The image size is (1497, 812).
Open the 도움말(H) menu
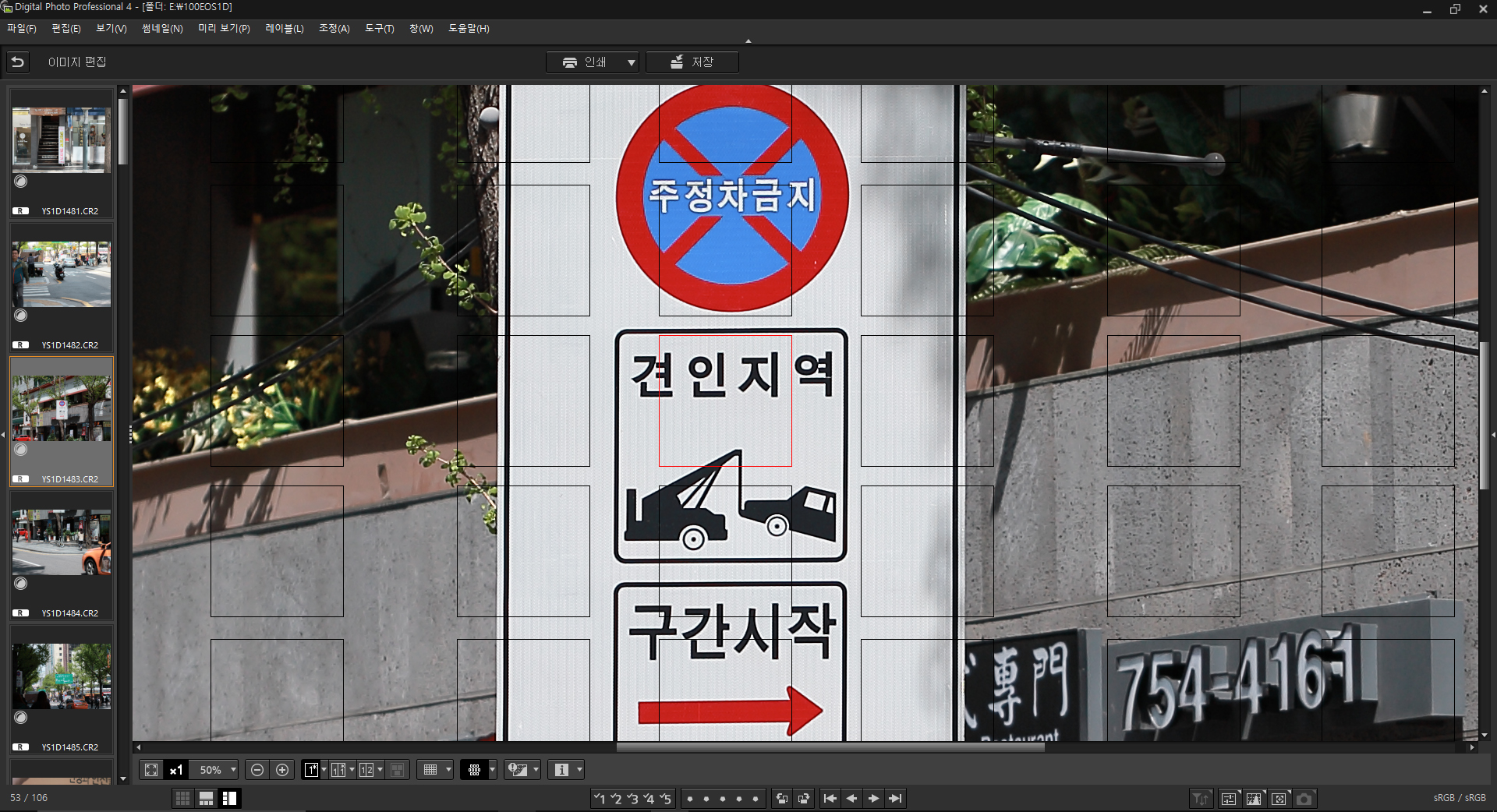pyautogui.click(x=469, y=29)
